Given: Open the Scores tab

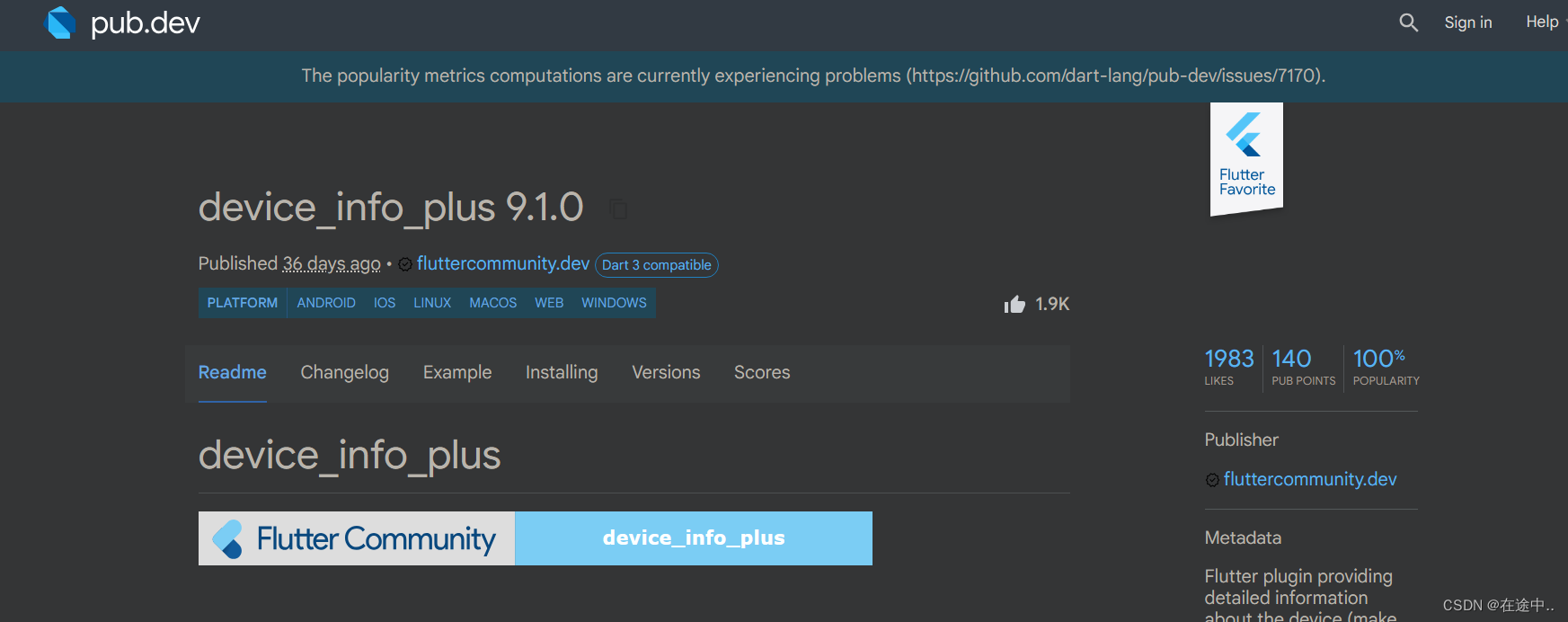Looking at the screenshot, I should [x=762, y=372].
